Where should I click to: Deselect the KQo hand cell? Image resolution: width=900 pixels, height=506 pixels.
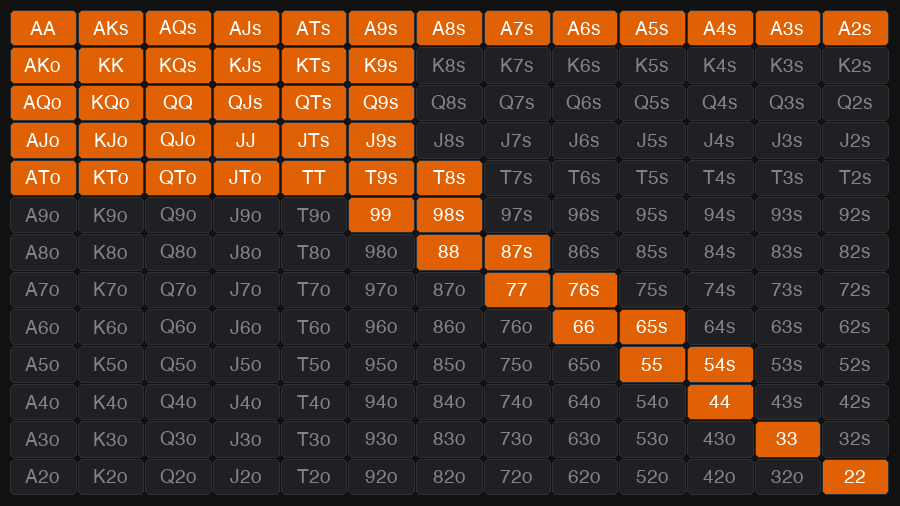pos(111,103)
